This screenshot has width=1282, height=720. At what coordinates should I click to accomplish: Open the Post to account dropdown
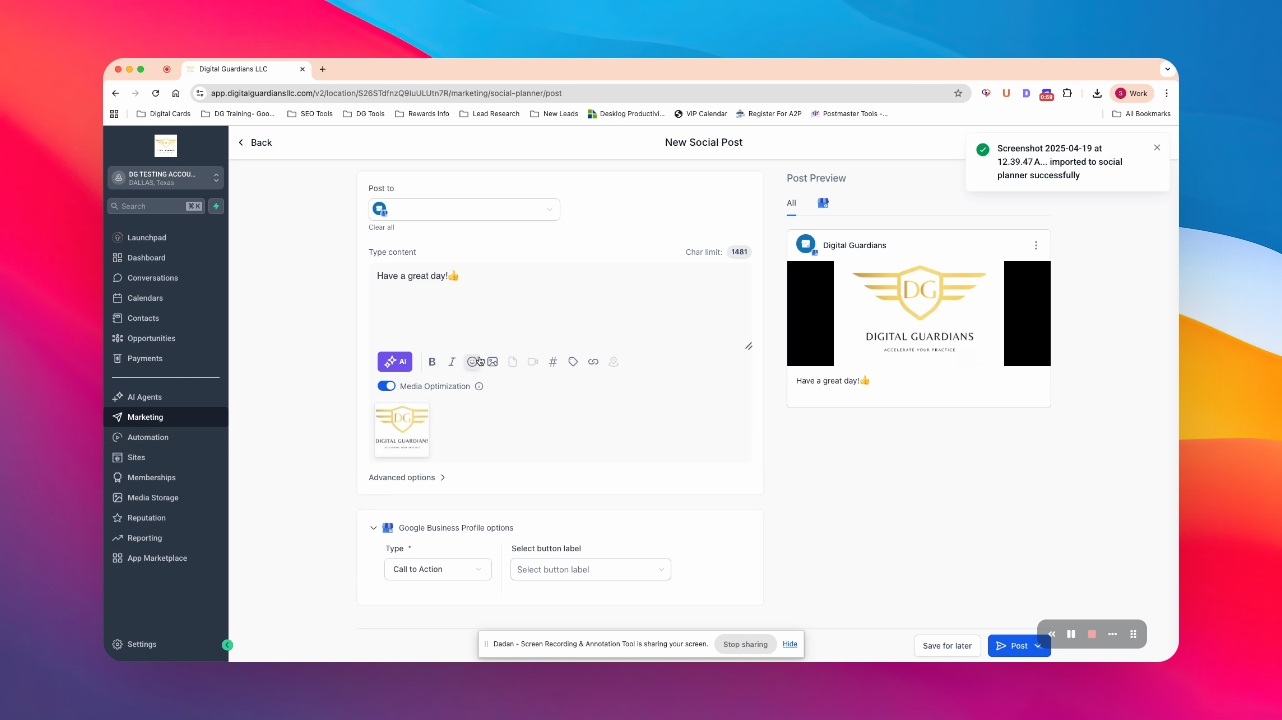pyautogui.click(x=464, y=209)
